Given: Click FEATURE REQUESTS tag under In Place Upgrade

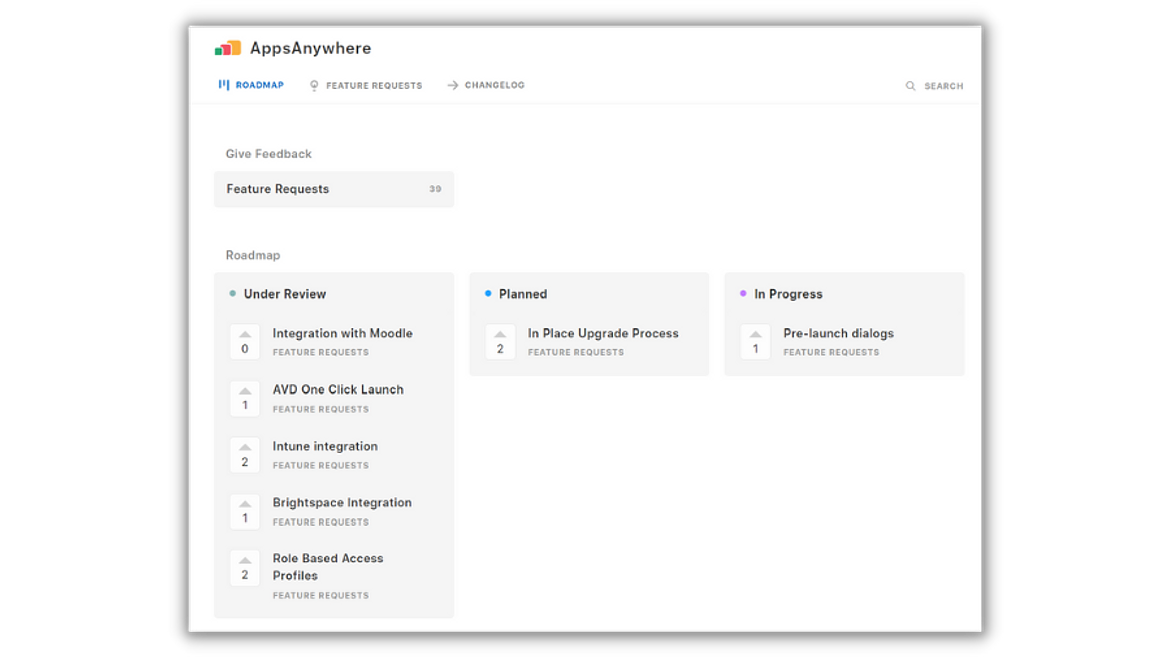Looking at the screenshot, I should pos(575,352).
